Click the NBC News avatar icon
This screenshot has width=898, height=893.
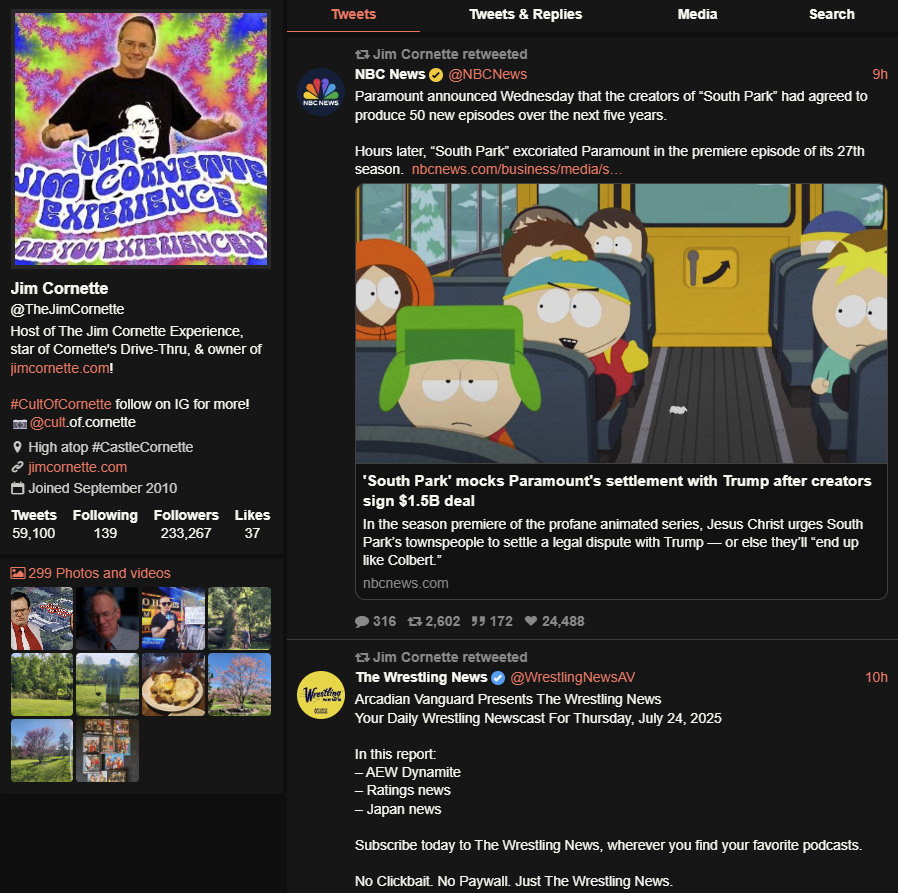(x=321, y=92)
